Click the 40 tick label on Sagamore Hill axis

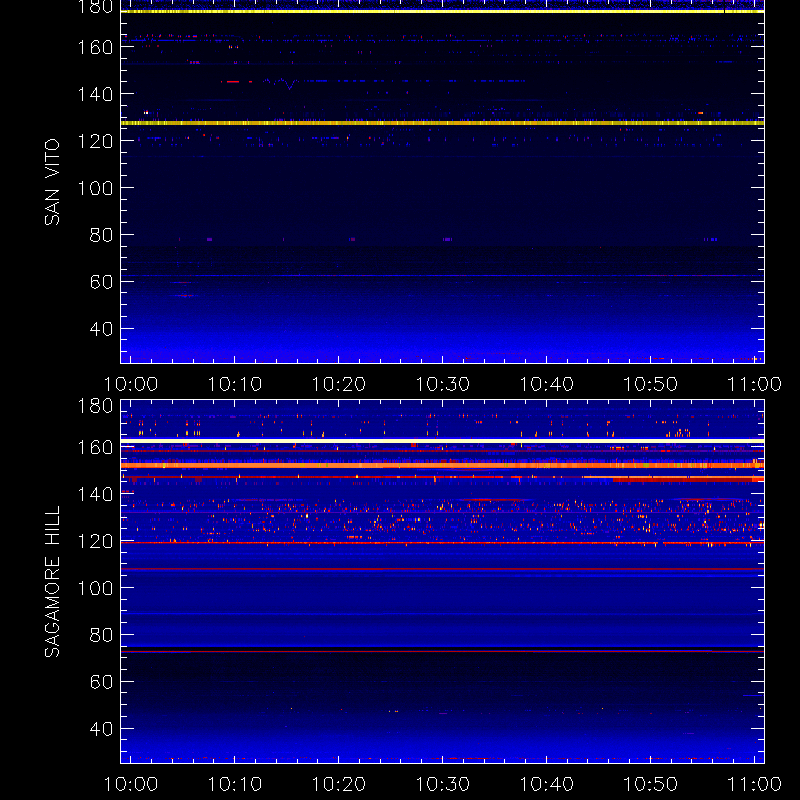pos(101,729)
